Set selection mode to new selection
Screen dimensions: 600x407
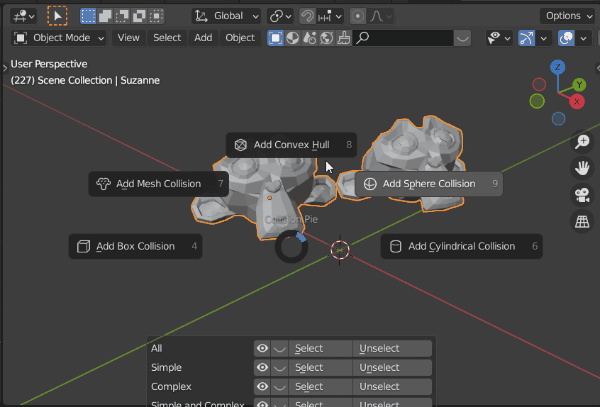click(x=88, y=16)
